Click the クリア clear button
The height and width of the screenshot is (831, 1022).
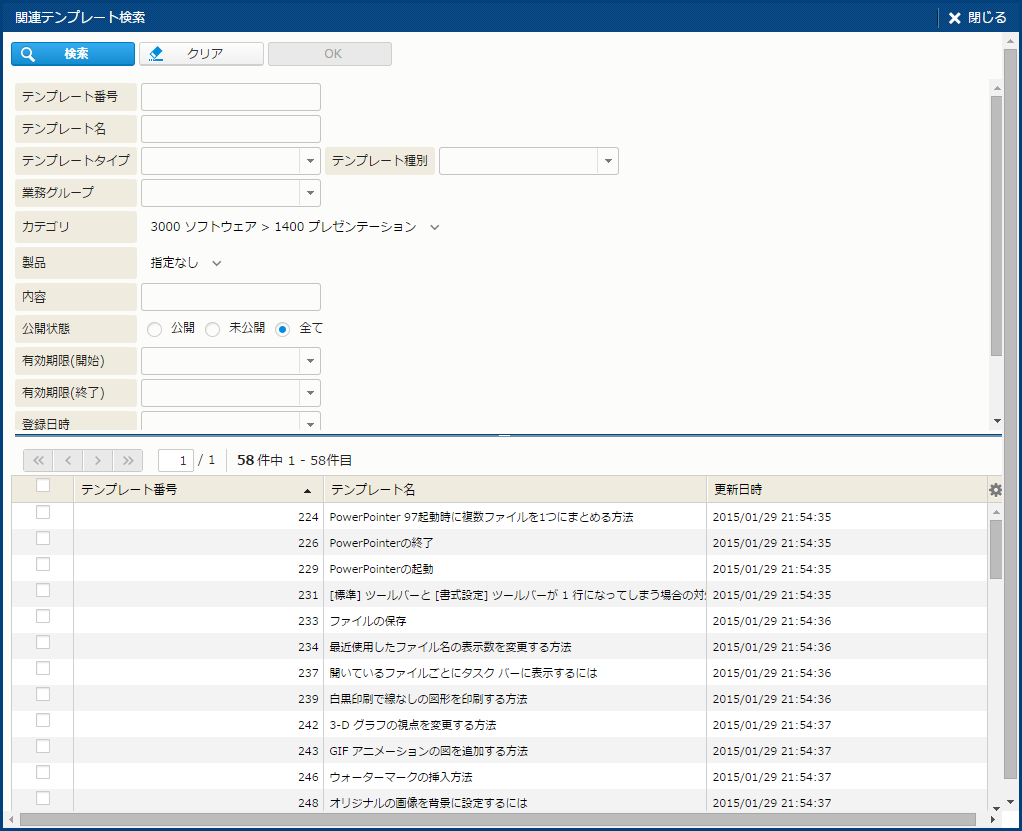click(201, 54)
